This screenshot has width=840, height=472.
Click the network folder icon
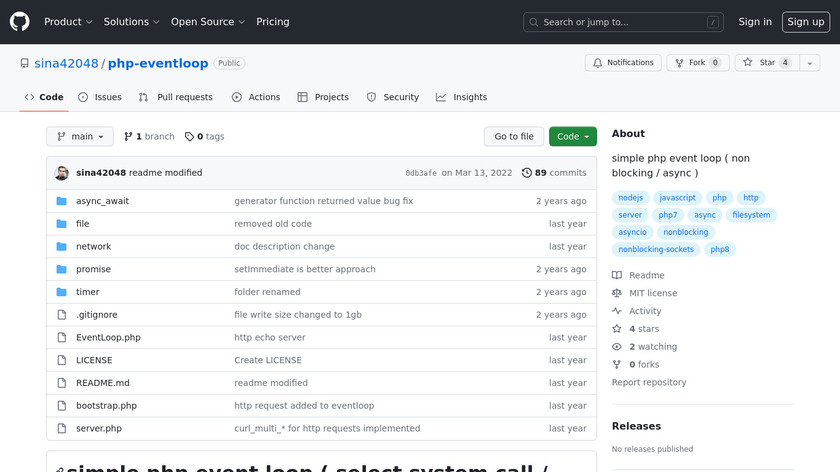(x=62, y=246)
